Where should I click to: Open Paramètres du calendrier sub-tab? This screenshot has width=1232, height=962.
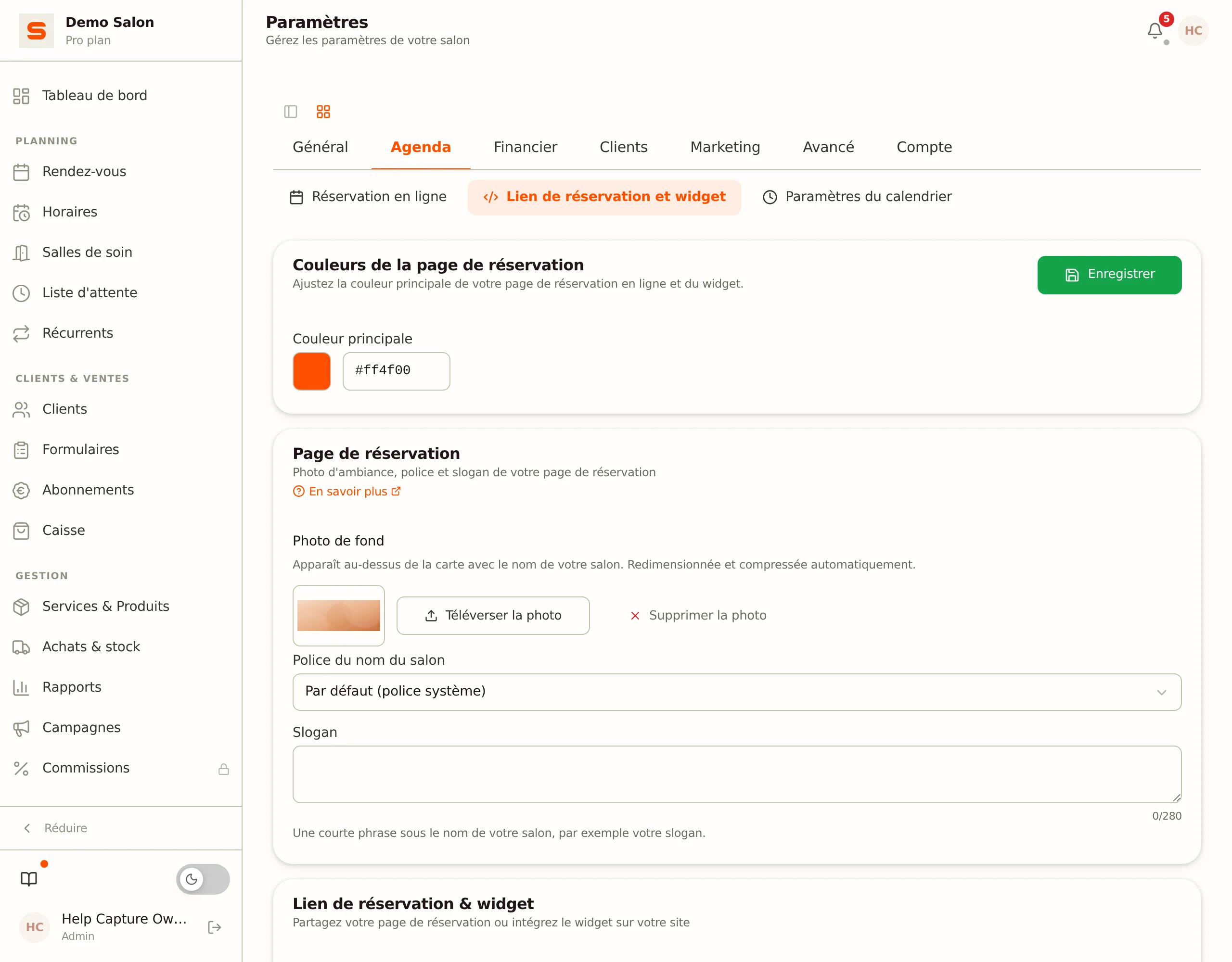857,197
